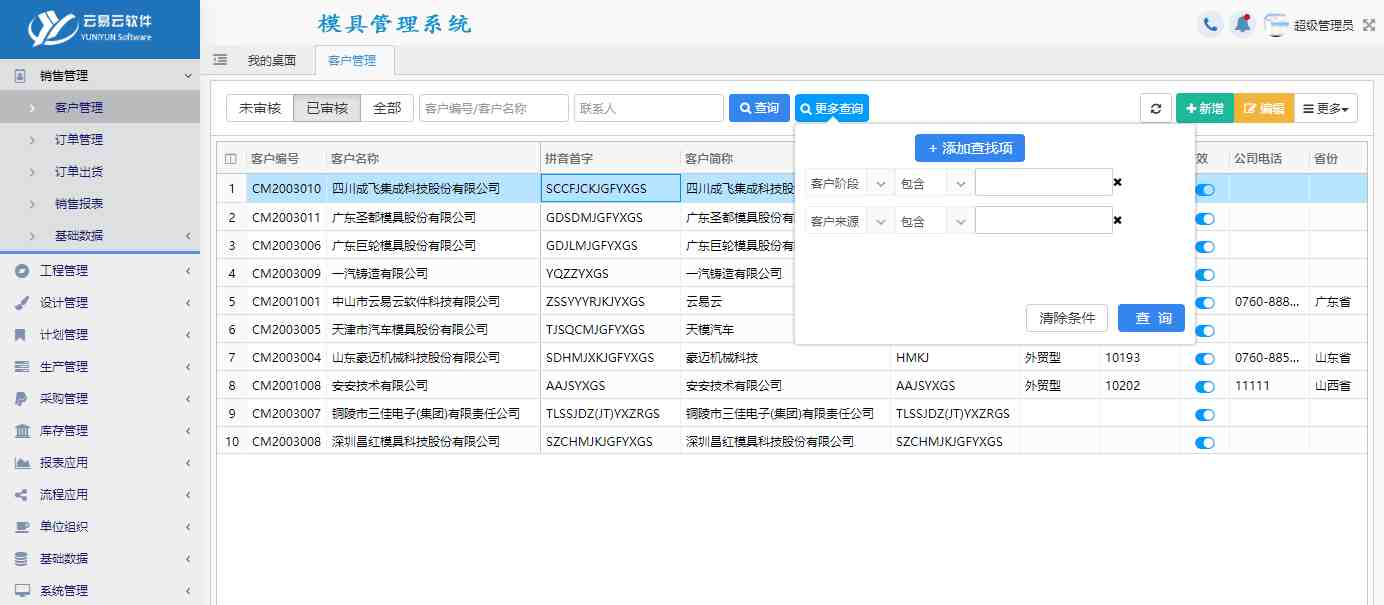Remove the 客户阶段 filter row
The image size is (1384, 605).
coord(1117,182)
